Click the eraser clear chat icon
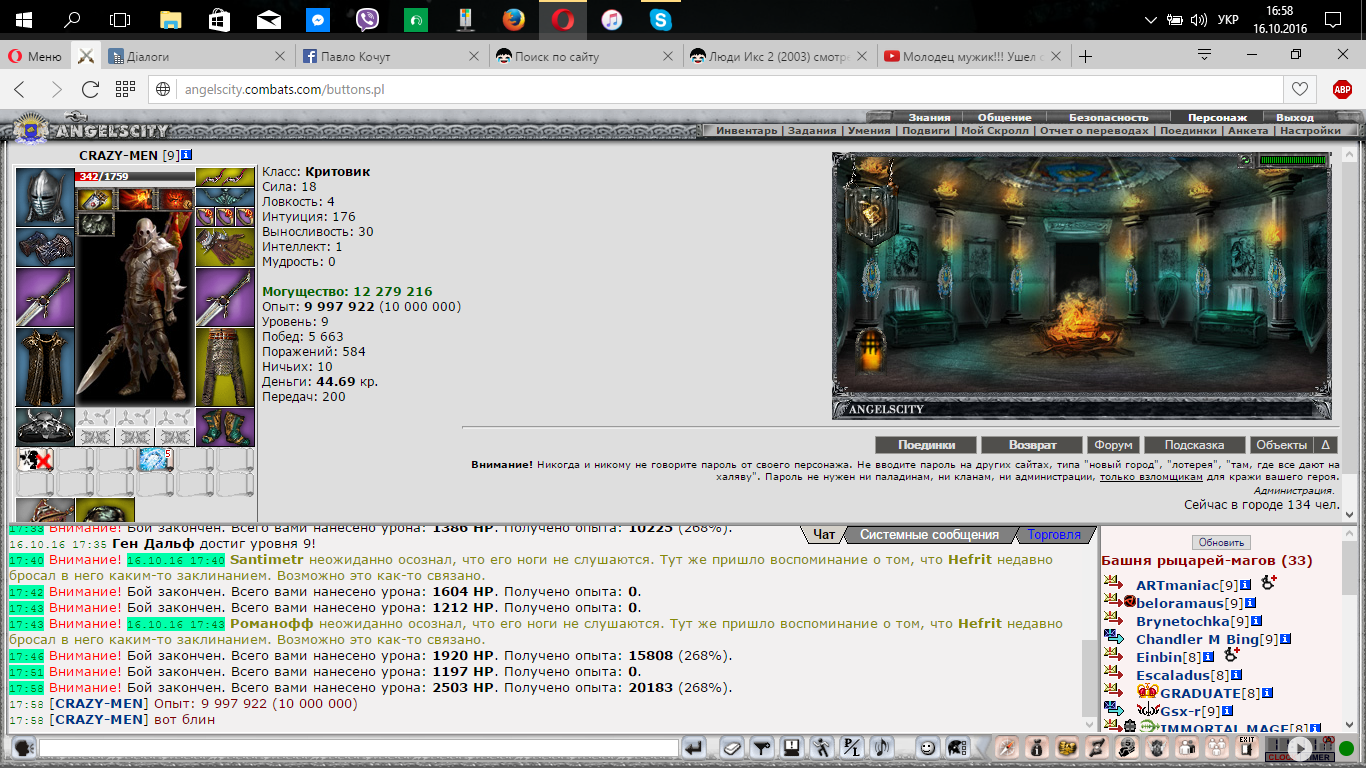This screenshot has width=1366, height=768. pyautogui.click(x=732, y=747)
